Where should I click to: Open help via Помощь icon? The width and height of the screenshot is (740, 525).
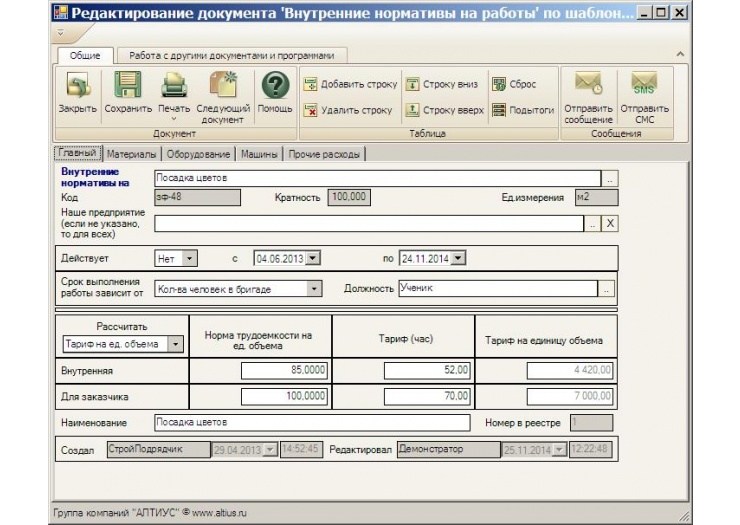tap(275, 85)
